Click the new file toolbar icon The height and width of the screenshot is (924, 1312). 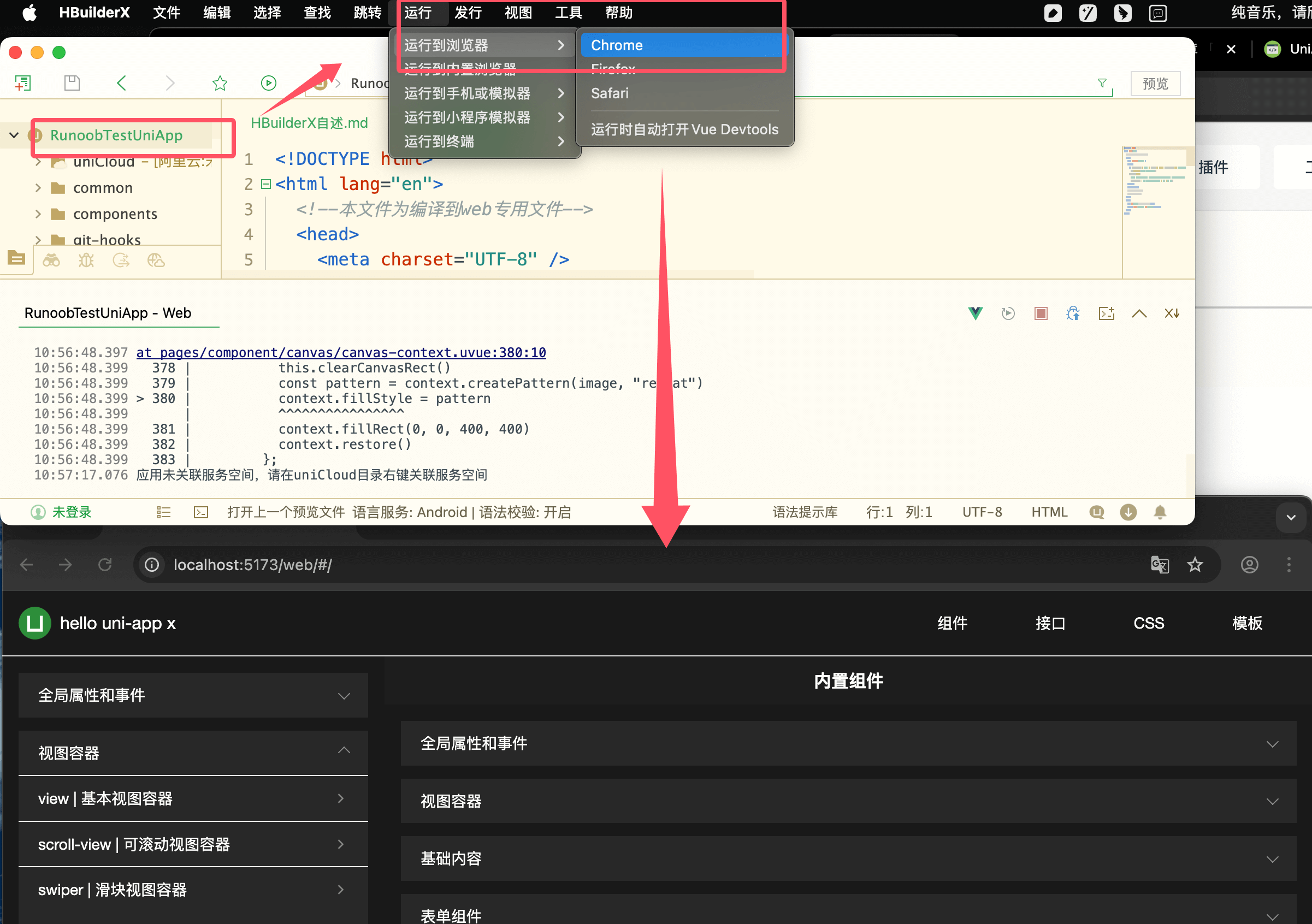[23, 84]
